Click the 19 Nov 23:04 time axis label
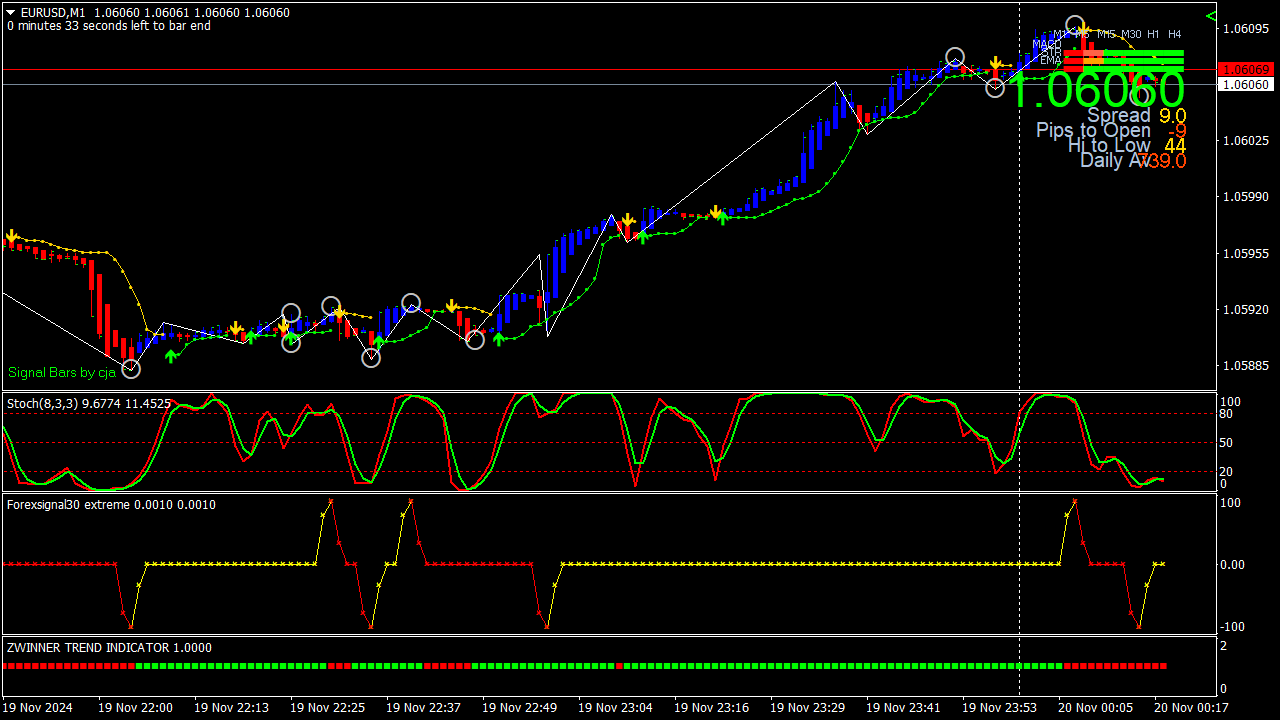 click(x=615, y=708)
